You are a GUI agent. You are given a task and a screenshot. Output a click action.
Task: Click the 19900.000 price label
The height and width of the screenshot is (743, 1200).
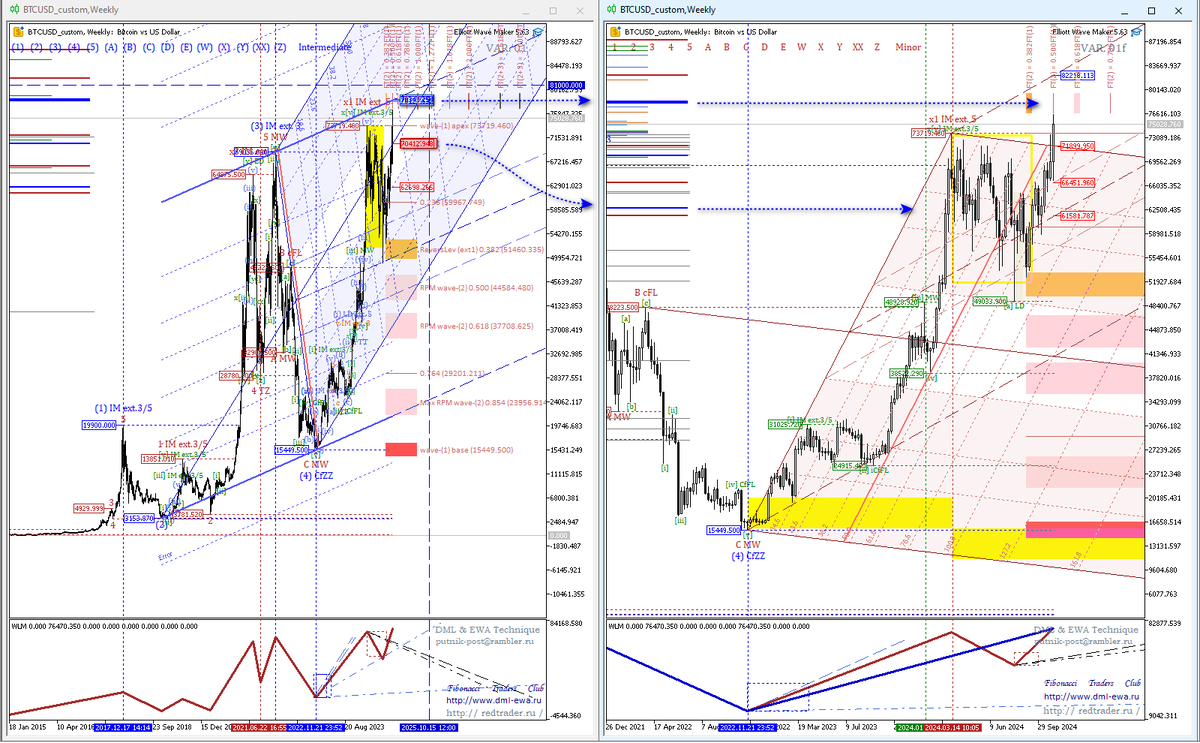(100, 425)
